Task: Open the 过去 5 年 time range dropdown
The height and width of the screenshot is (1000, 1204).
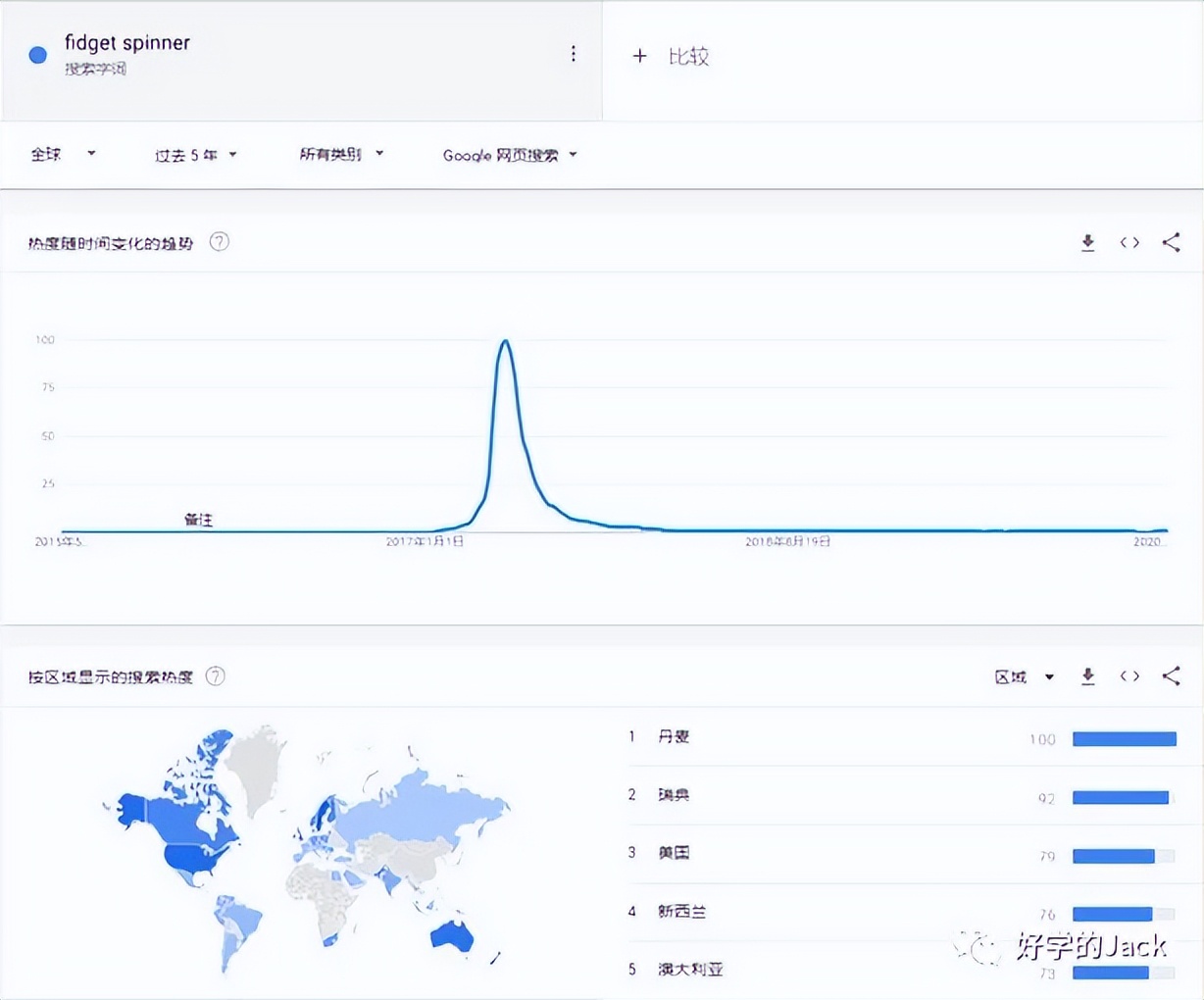Action: pos(195,155)
